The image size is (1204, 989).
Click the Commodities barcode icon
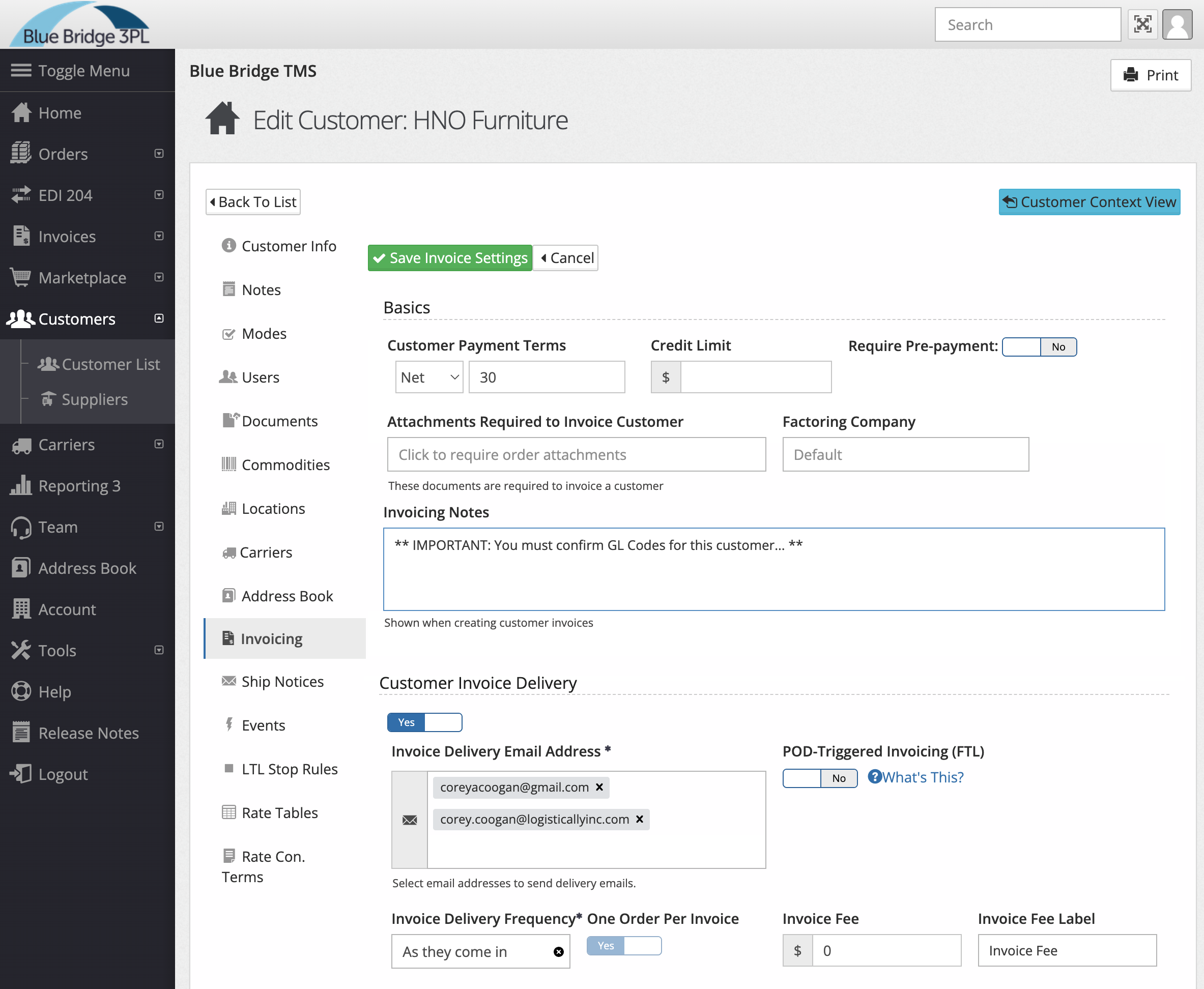point(228,464)
